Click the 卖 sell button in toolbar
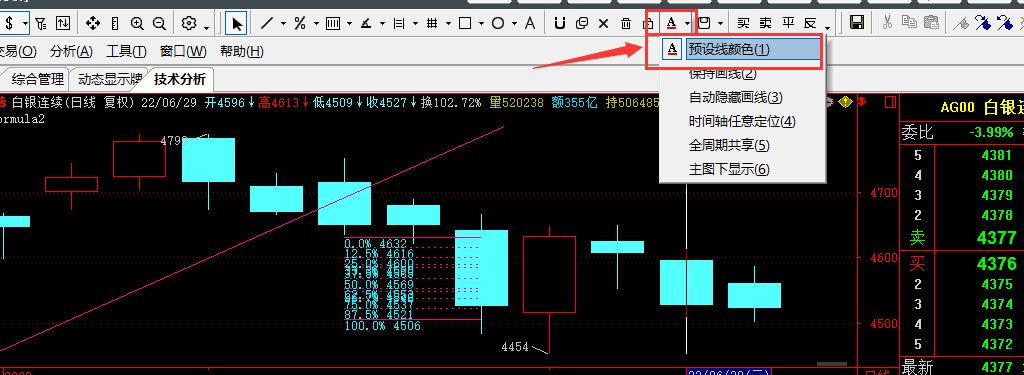 pos(765,24)
